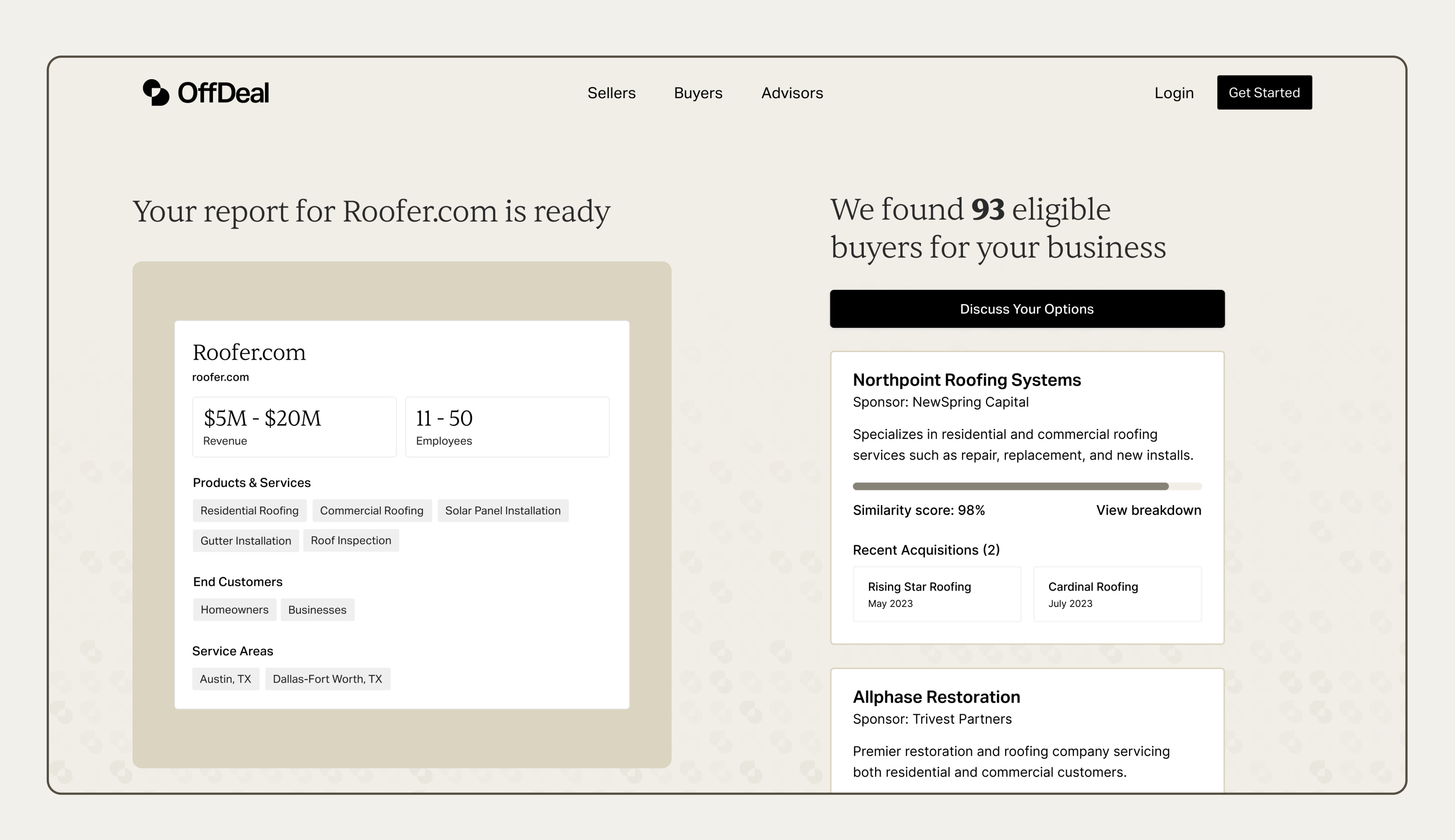
Task: Click the Solar Panel Installation tag
Action: coord(503,511)
